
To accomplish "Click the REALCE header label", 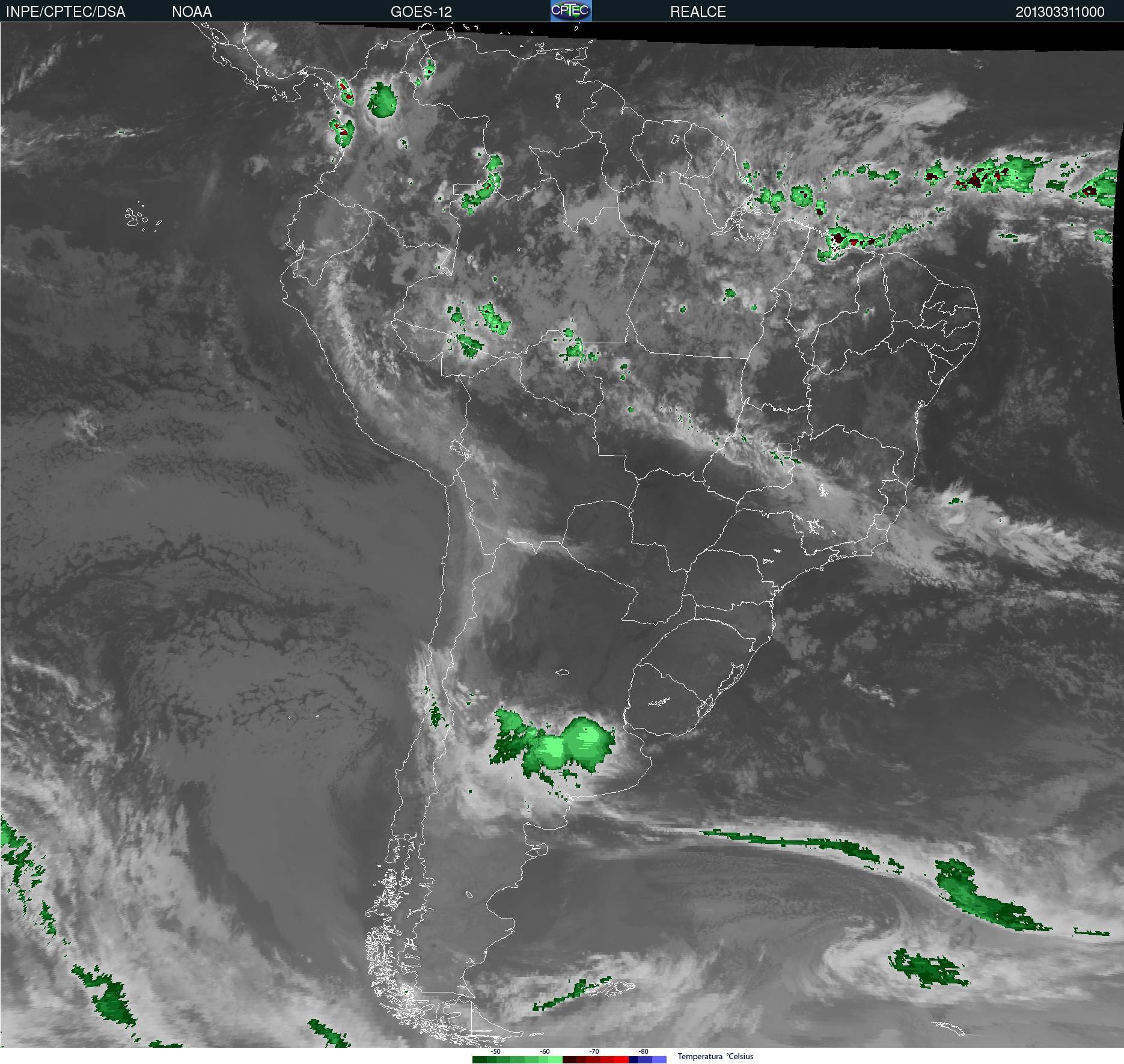I will coord(698,12).
